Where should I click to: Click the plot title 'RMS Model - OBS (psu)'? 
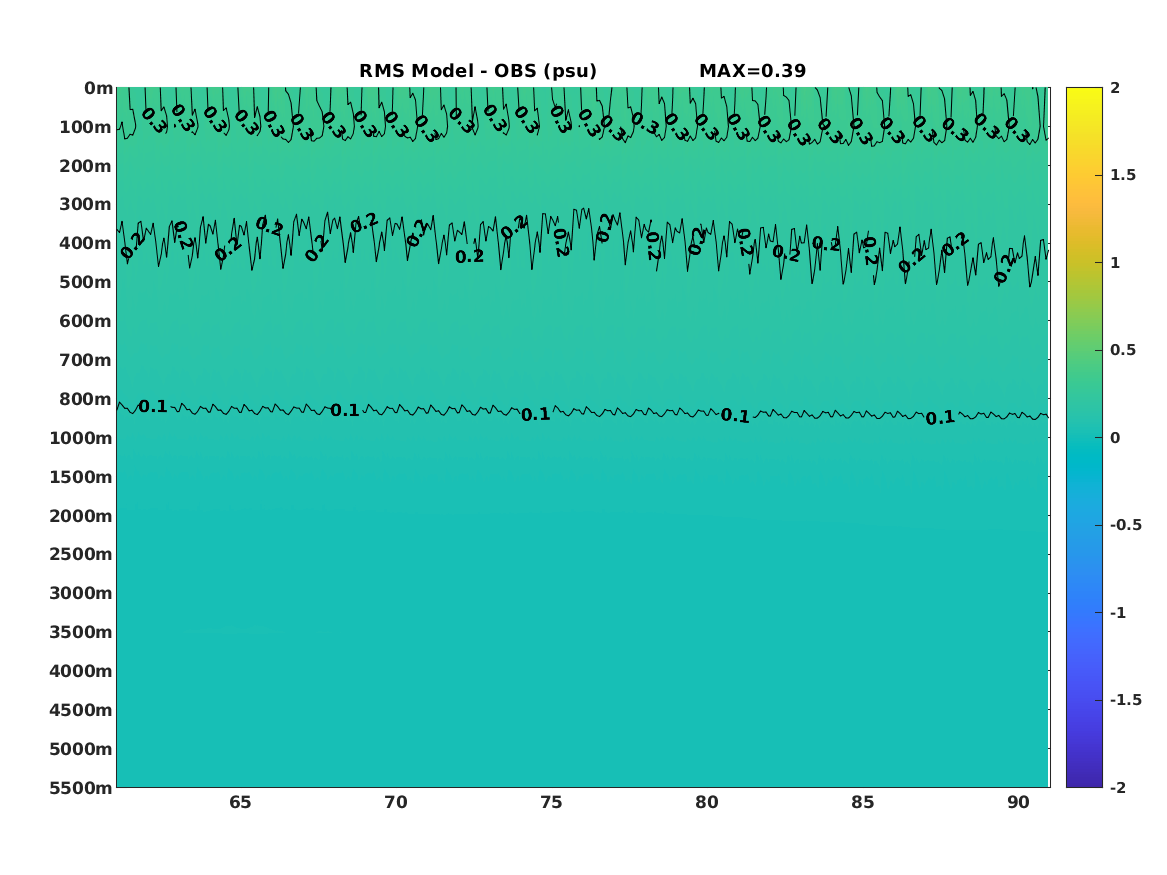point(478,71)
